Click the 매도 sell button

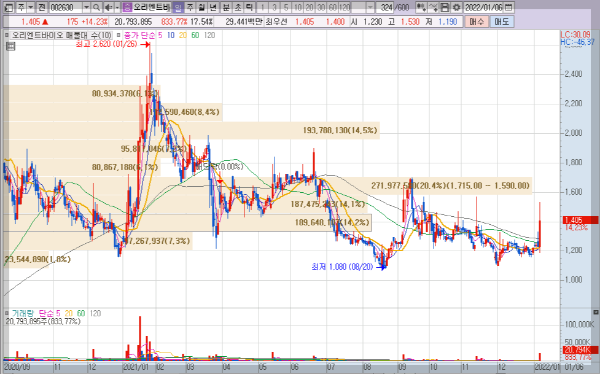(x=502, y=22)
